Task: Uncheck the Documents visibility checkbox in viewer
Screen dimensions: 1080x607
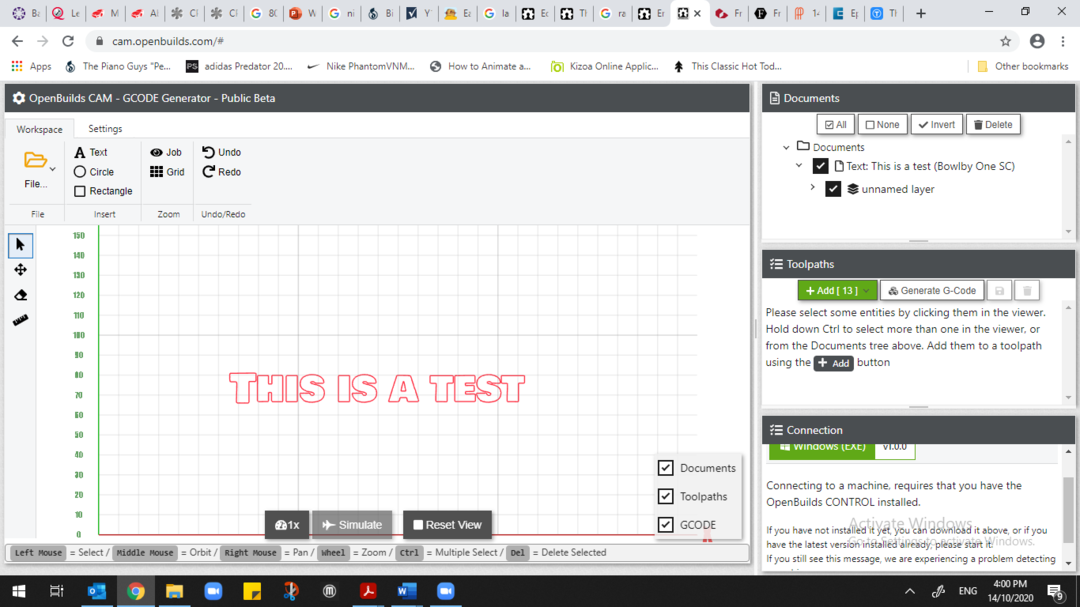Action: click(666, 468)
